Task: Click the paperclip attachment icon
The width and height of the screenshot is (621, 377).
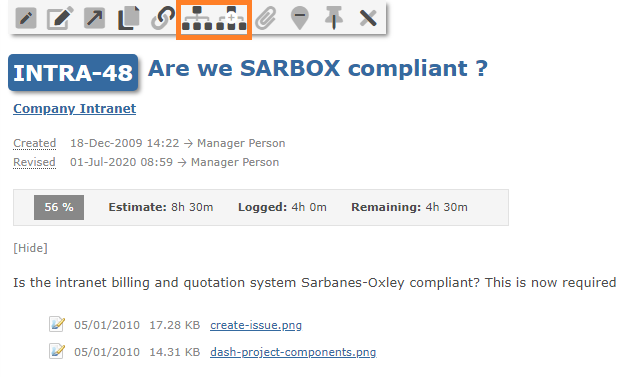Action: [265, 18]
